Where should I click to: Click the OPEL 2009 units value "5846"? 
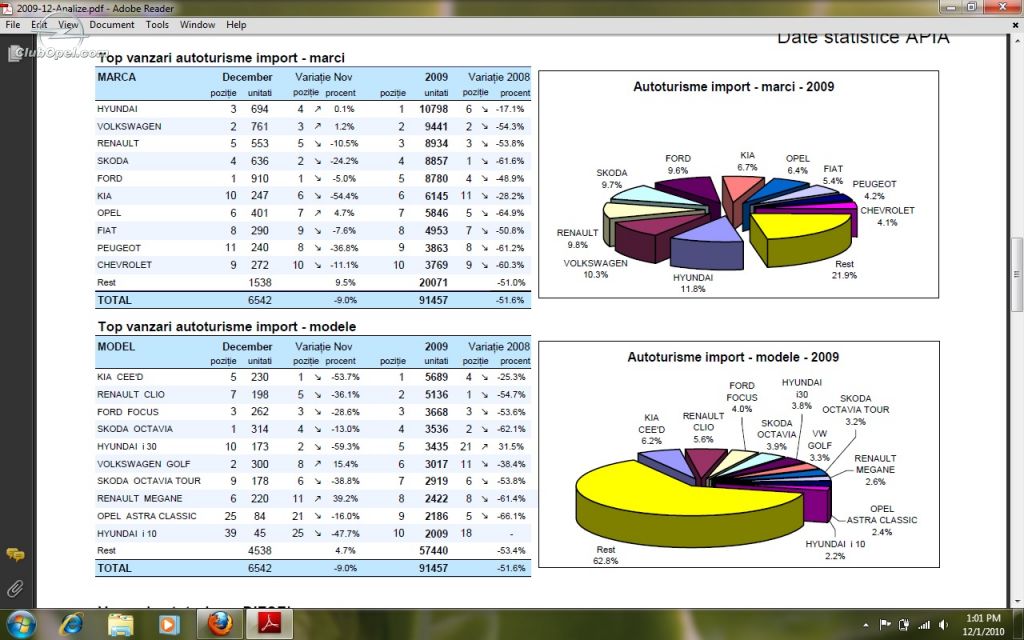(436, 213)
